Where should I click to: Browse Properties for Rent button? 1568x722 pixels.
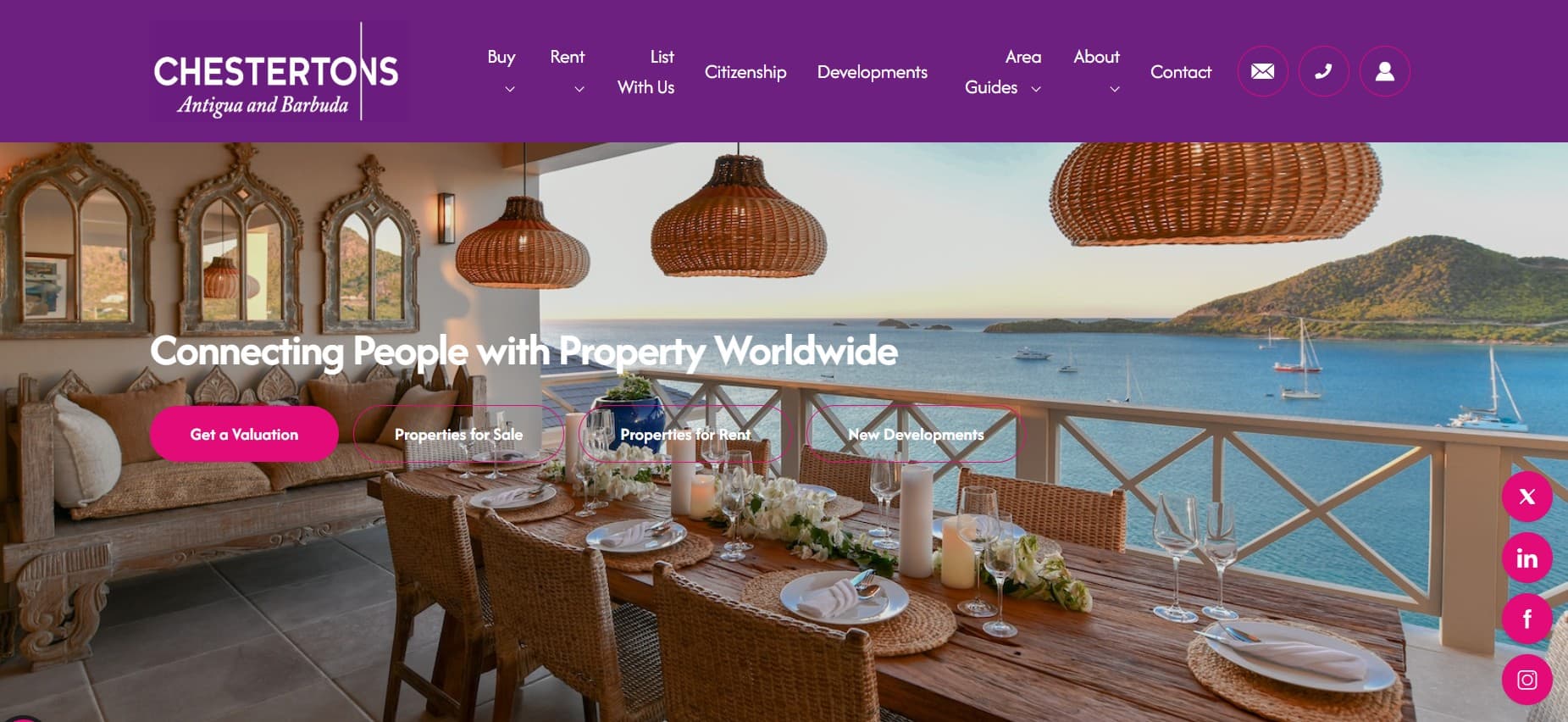[685, 434]
